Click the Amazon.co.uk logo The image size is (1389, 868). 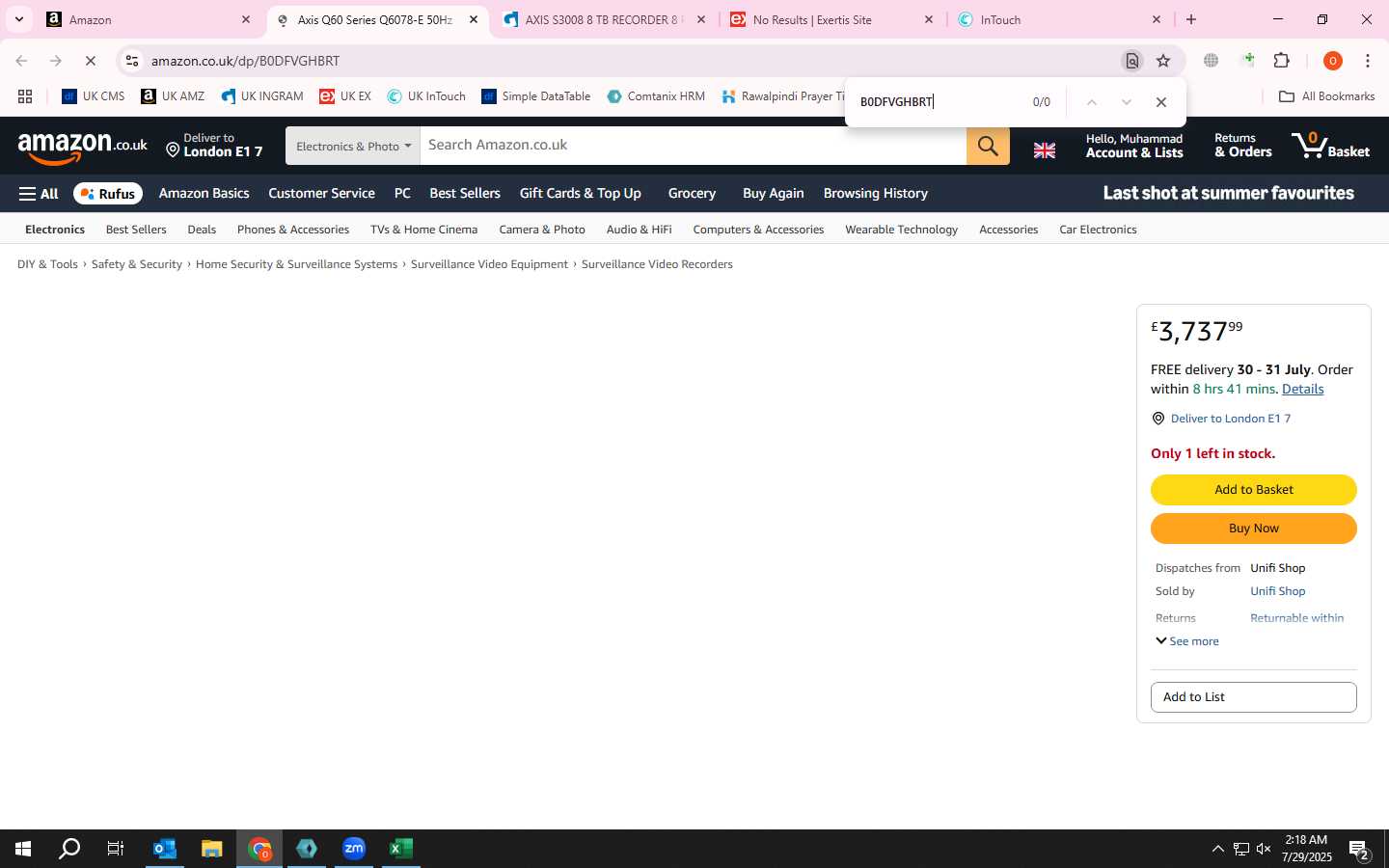pos(83,147)
